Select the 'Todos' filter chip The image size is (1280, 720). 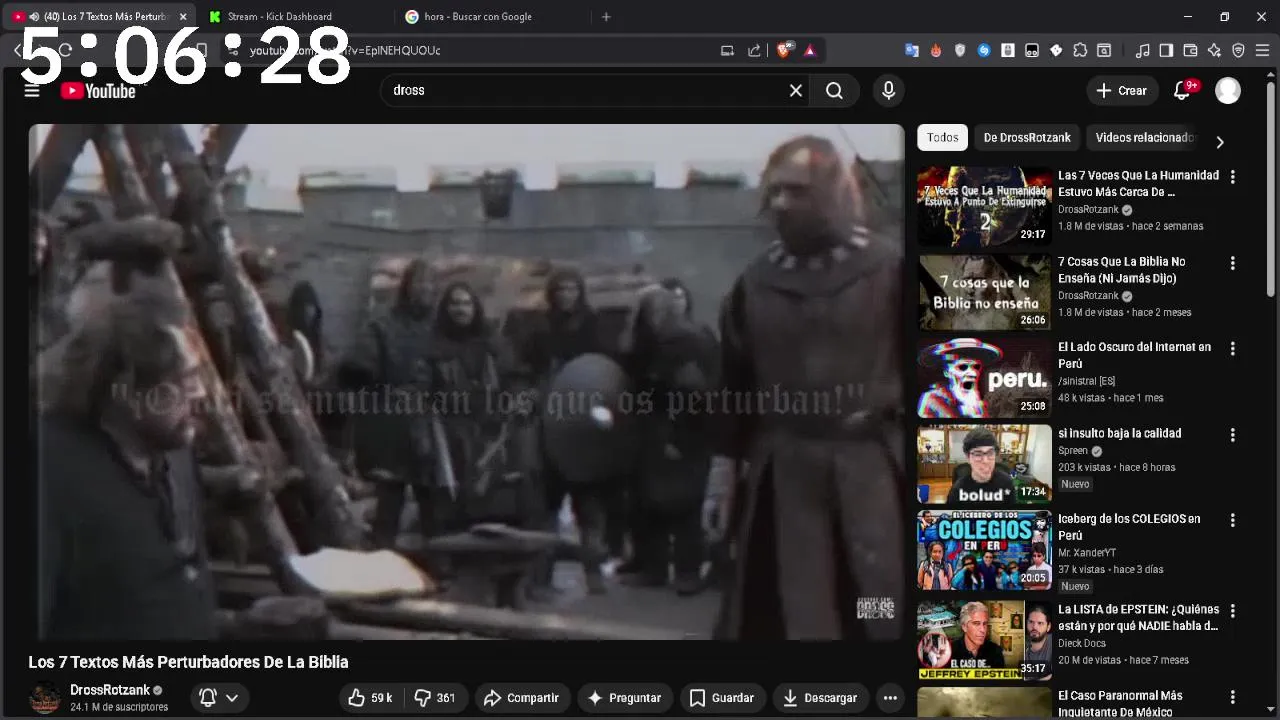point(942,138)
